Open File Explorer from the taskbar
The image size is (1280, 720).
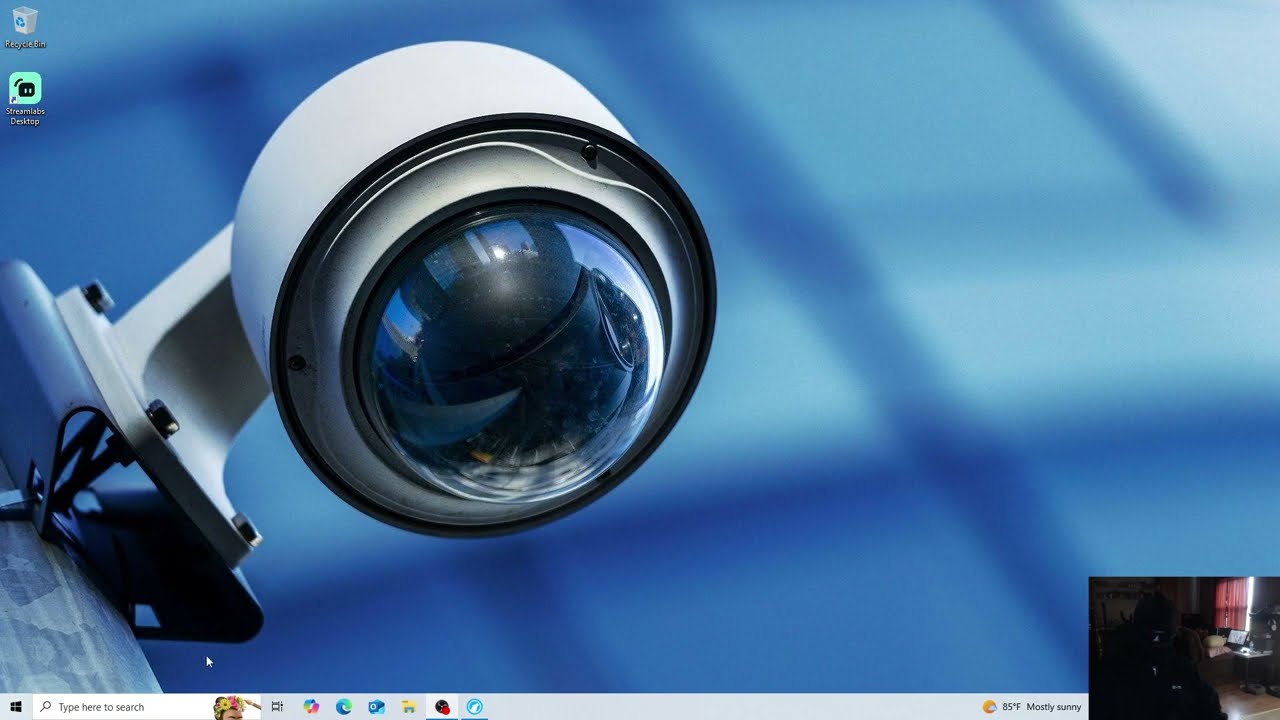click(409, 707)
